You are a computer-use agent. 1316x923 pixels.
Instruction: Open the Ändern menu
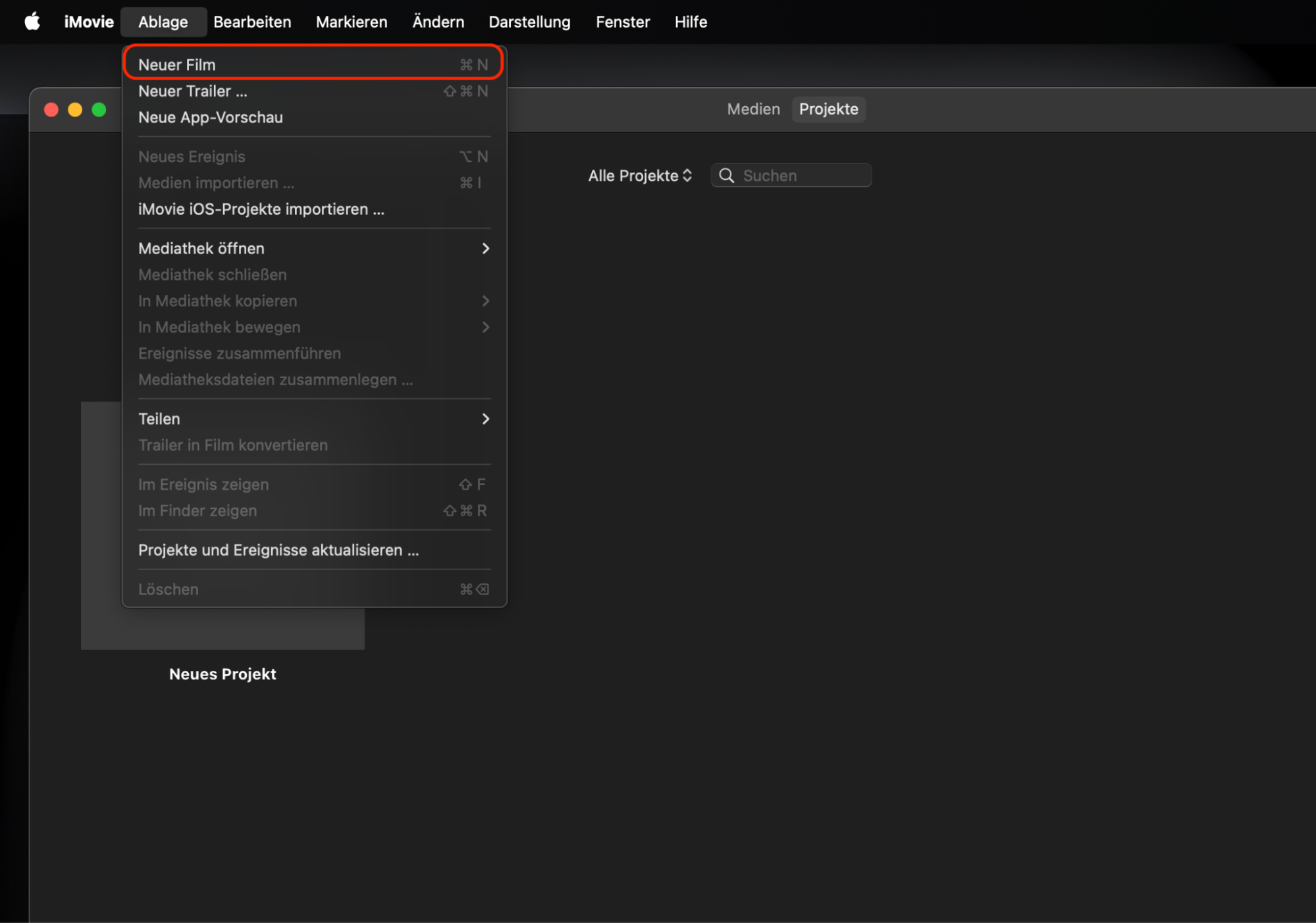(x=438, y=22)
